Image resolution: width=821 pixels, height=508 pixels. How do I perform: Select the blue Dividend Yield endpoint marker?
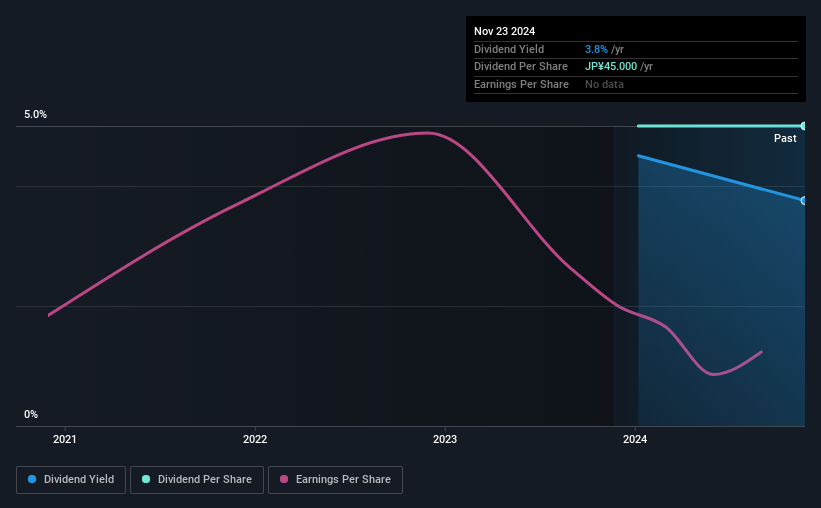click(803, 201)
